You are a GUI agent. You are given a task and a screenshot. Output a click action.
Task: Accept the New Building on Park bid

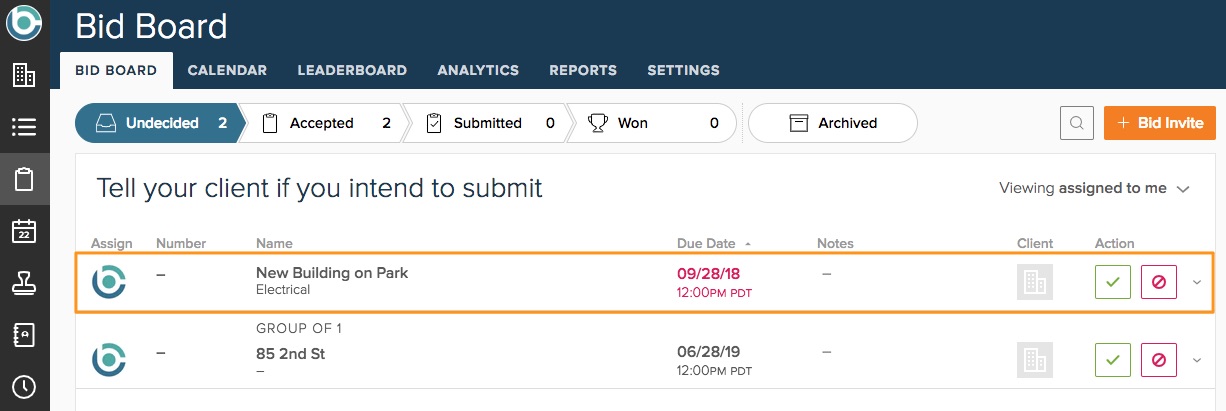[x=1112, y=282]
